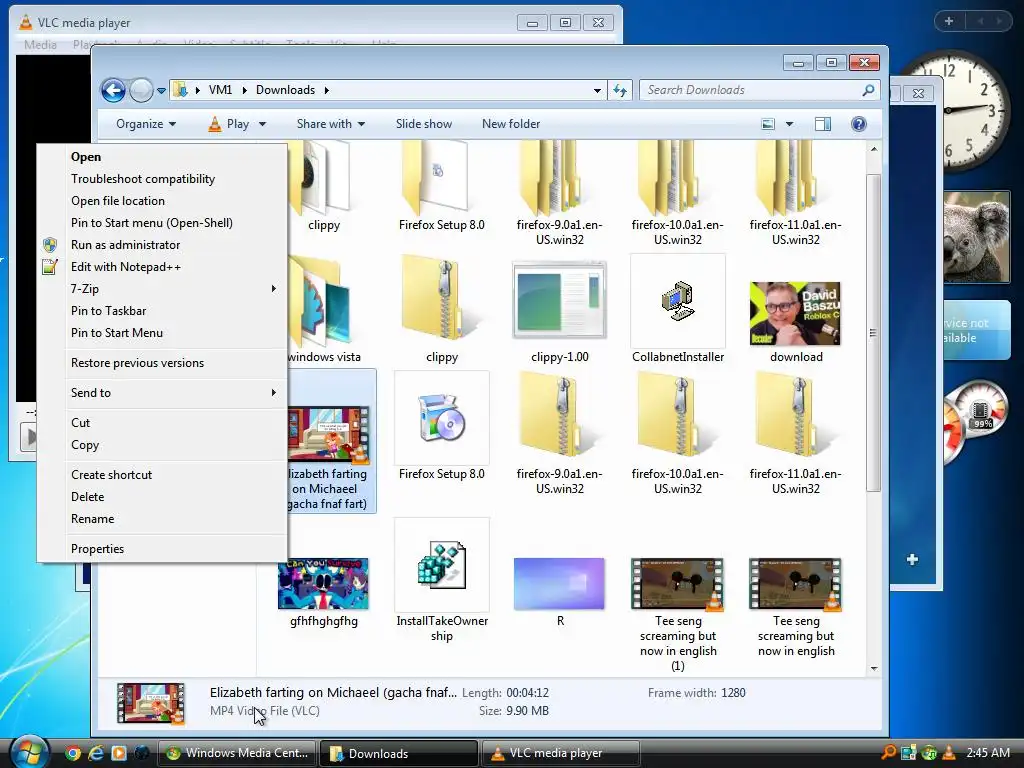The height and width of the screenshot is (768, 1024).
Task: Choose Run as administrator
Action: pyautogui.click(x=162, y=245)
